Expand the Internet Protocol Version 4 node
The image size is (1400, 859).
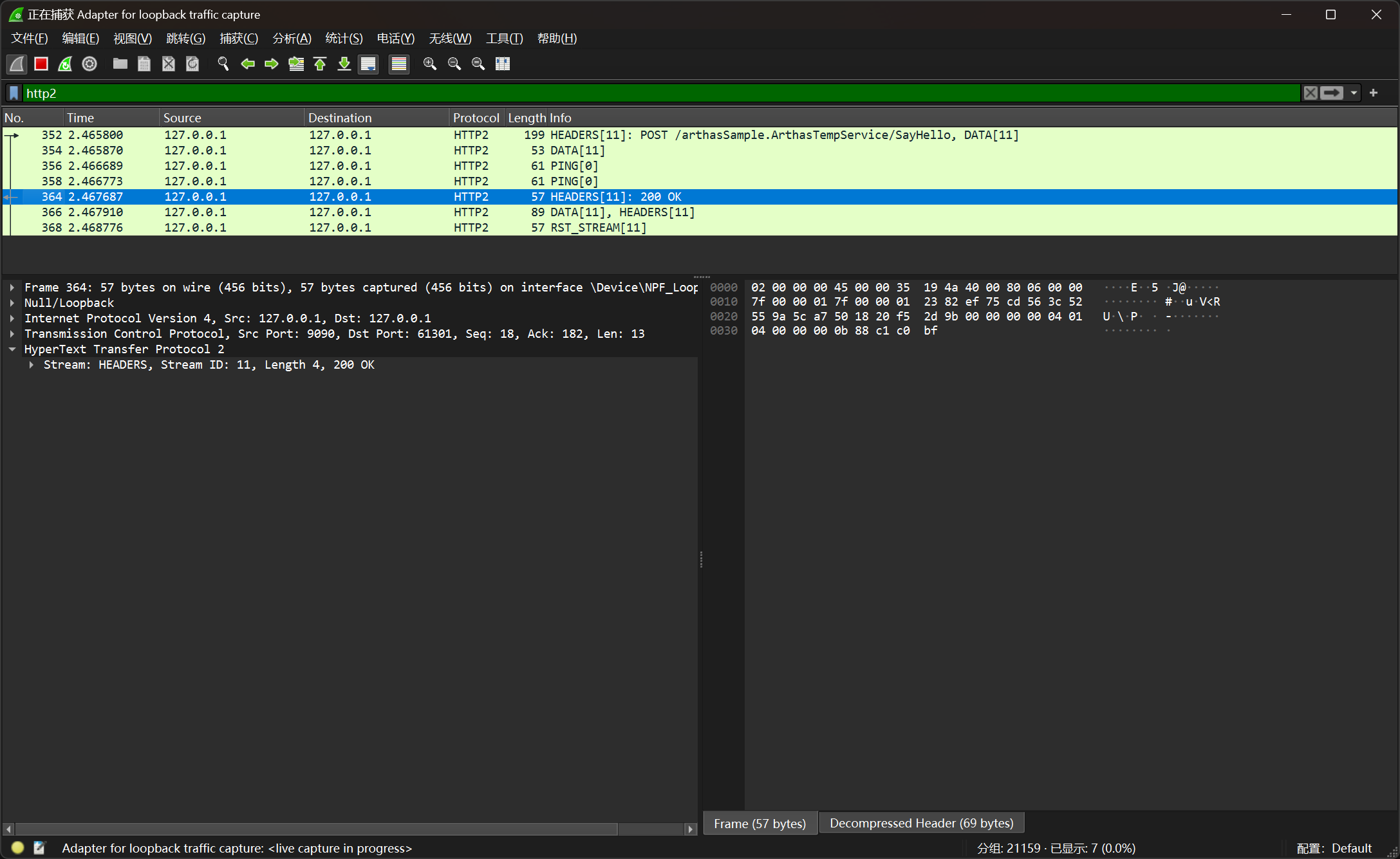pos(12,319)
